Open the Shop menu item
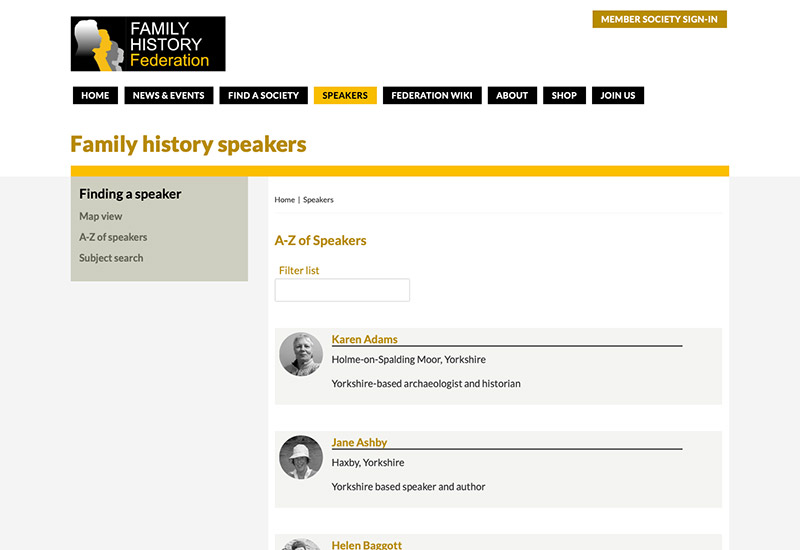Screen dimensions: 800x550 click(x=564, y=95)
